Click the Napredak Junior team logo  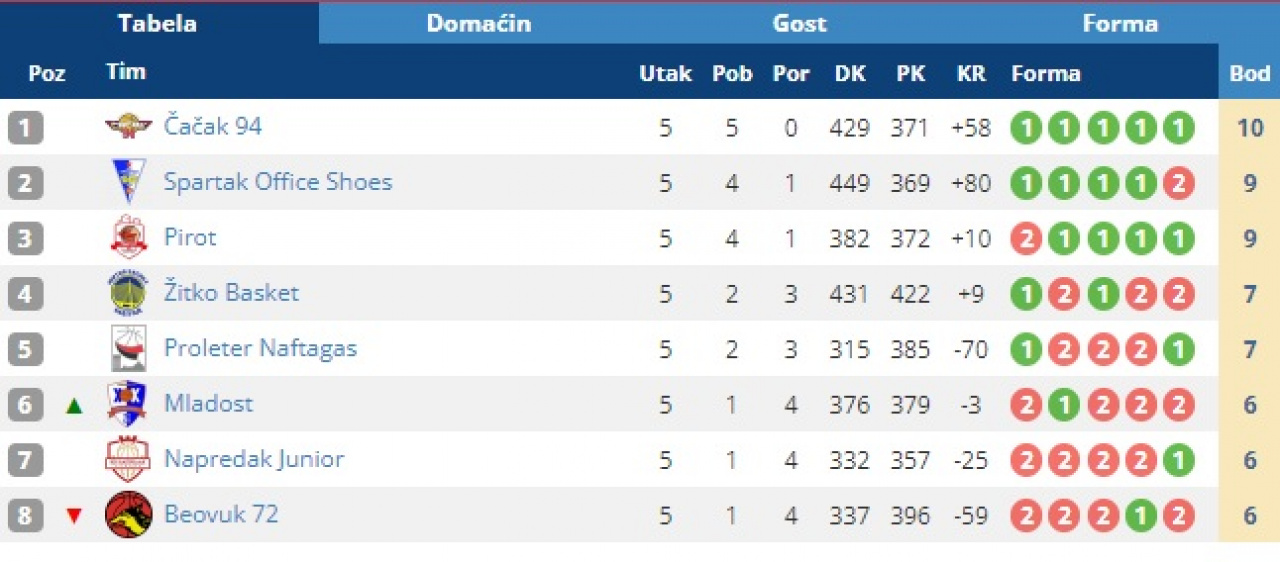[128, 460]
